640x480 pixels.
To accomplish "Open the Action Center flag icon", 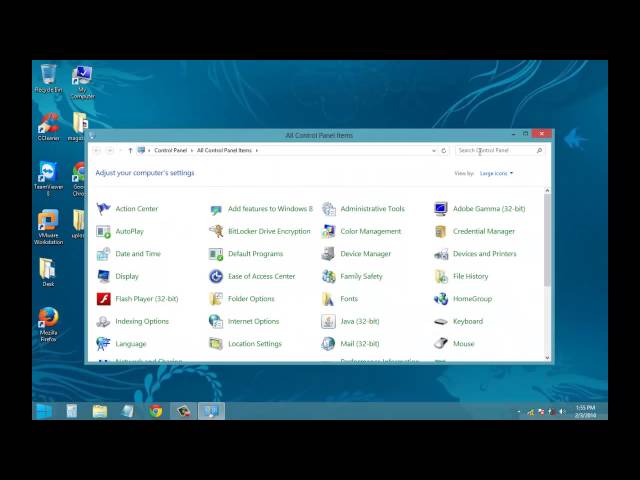I will click(x=103, y=209).
